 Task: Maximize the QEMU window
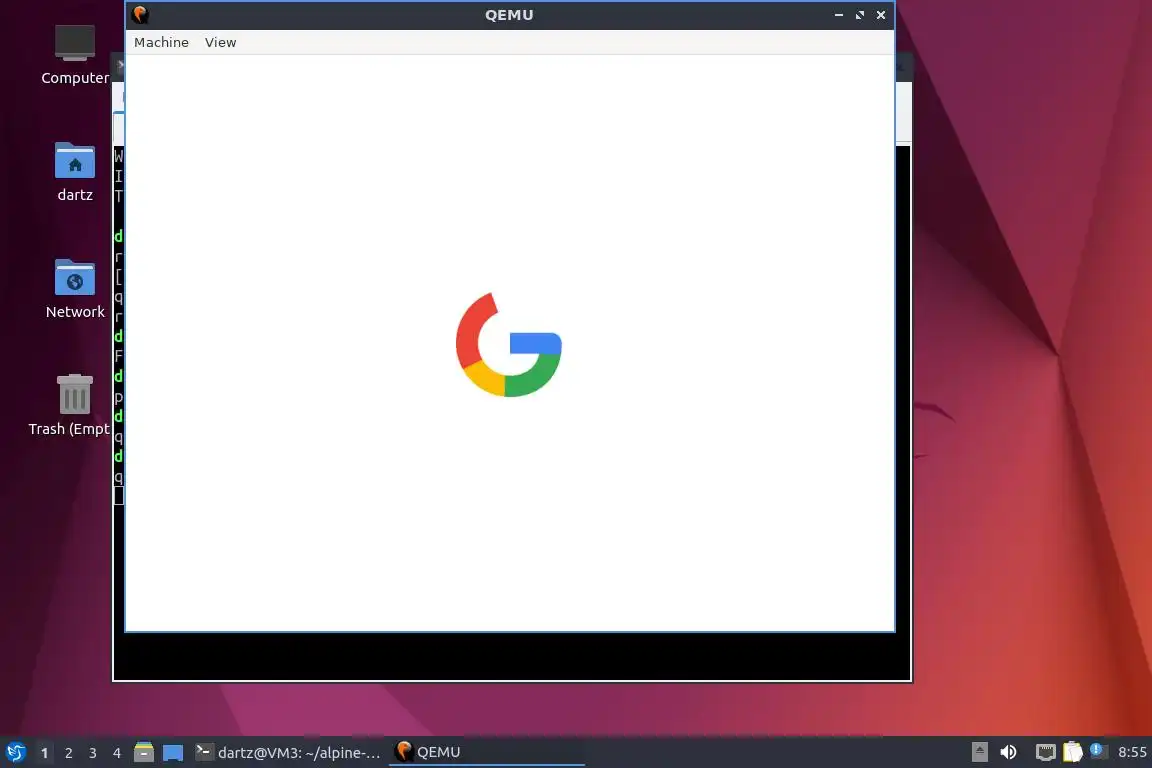click(x=860, y=15)
